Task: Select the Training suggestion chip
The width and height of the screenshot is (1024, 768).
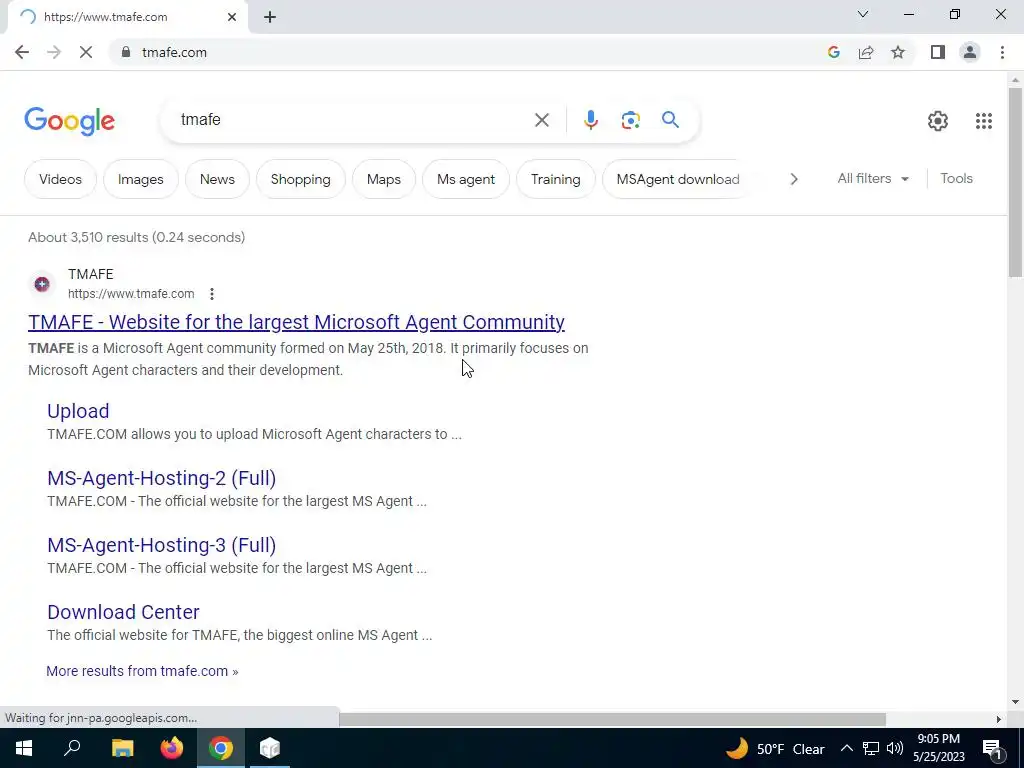Action: pos(555,179)
